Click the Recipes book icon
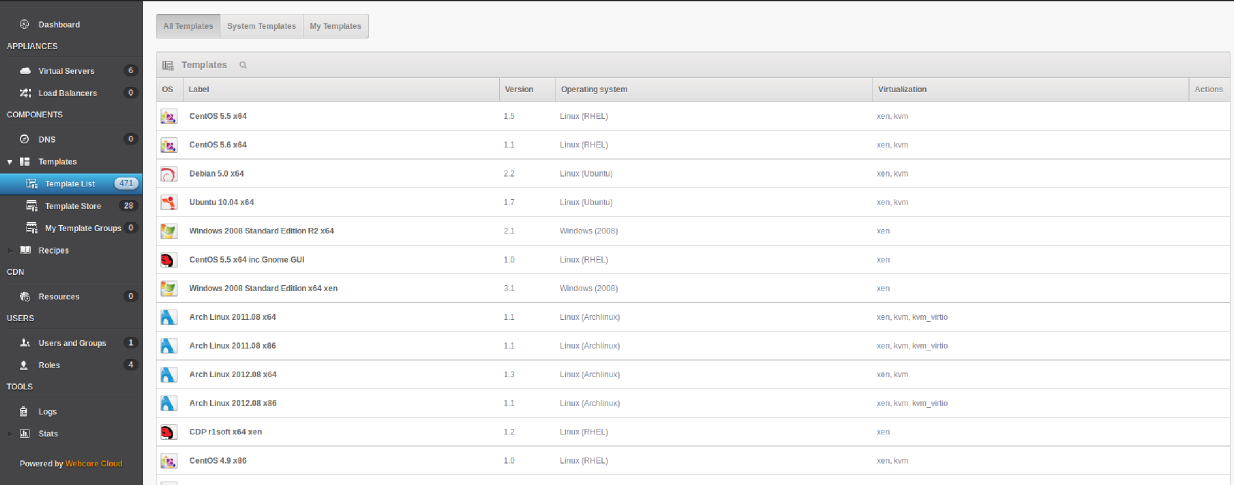 [x=25, y=250]
